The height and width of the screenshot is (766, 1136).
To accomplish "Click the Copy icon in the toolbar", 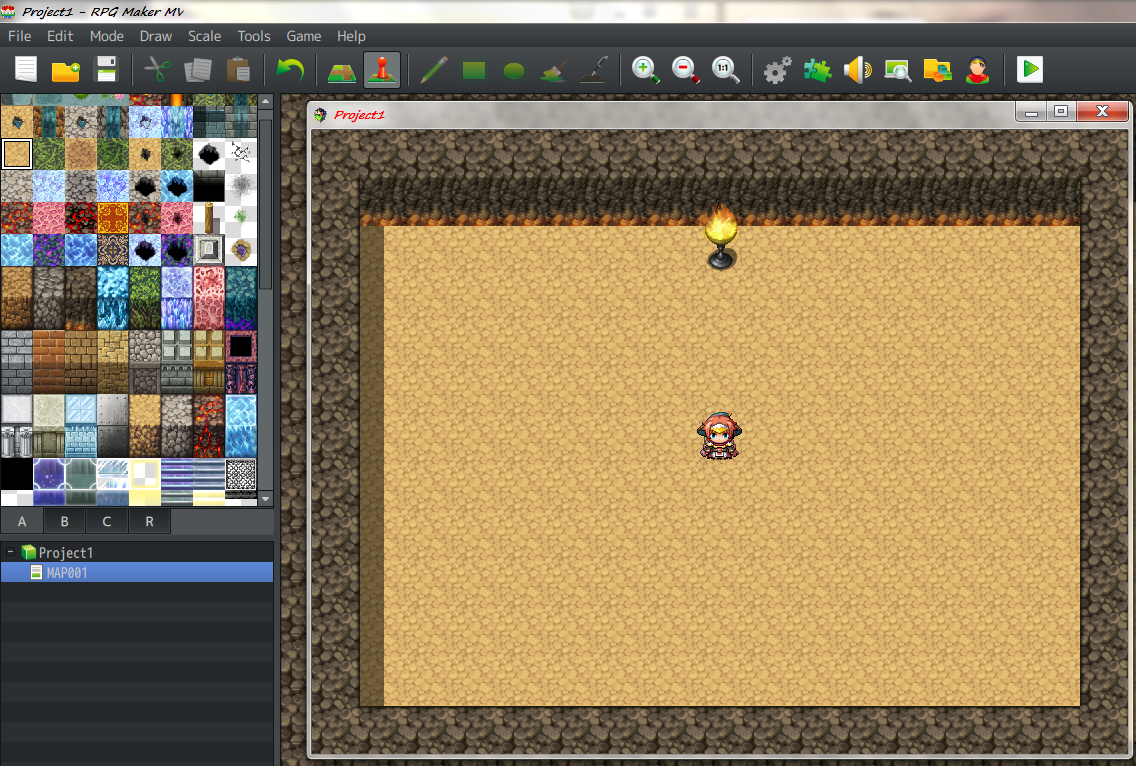I will point(198,70).
